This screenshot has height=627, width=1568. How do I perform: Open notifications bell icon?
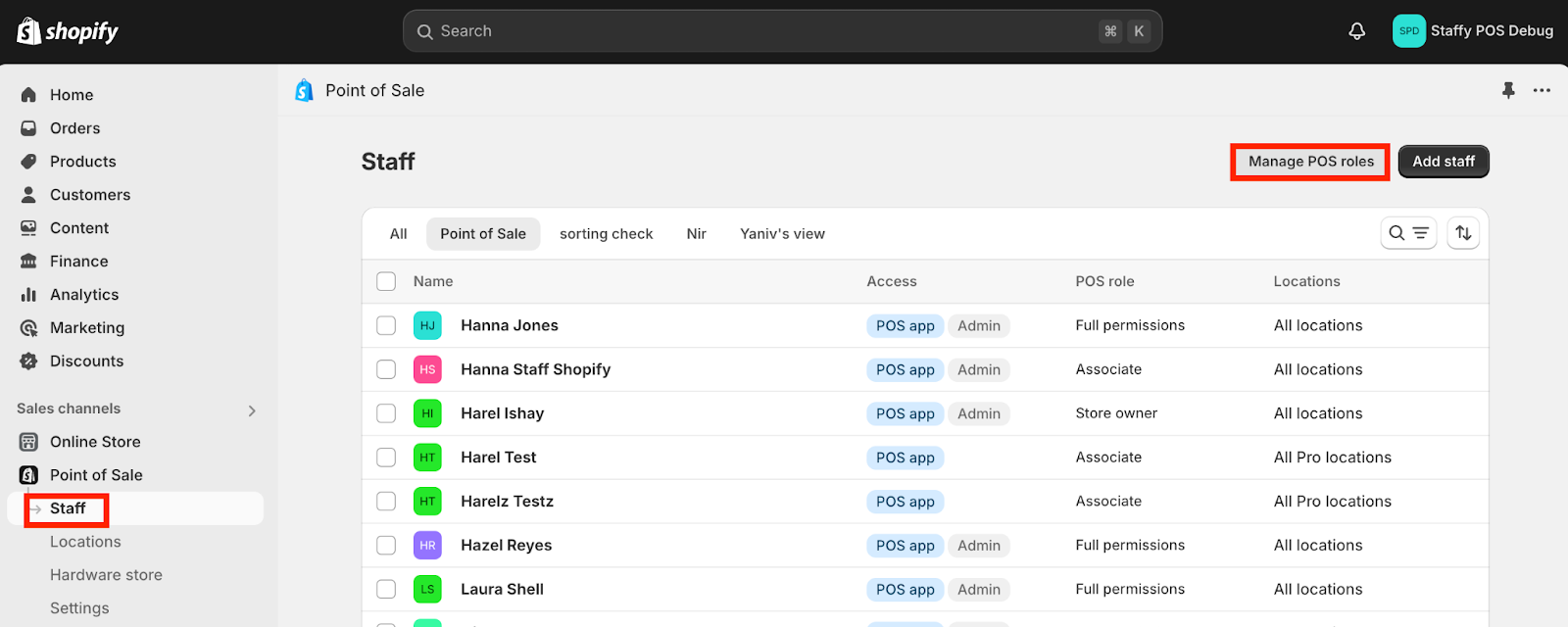click(1357, 31)
